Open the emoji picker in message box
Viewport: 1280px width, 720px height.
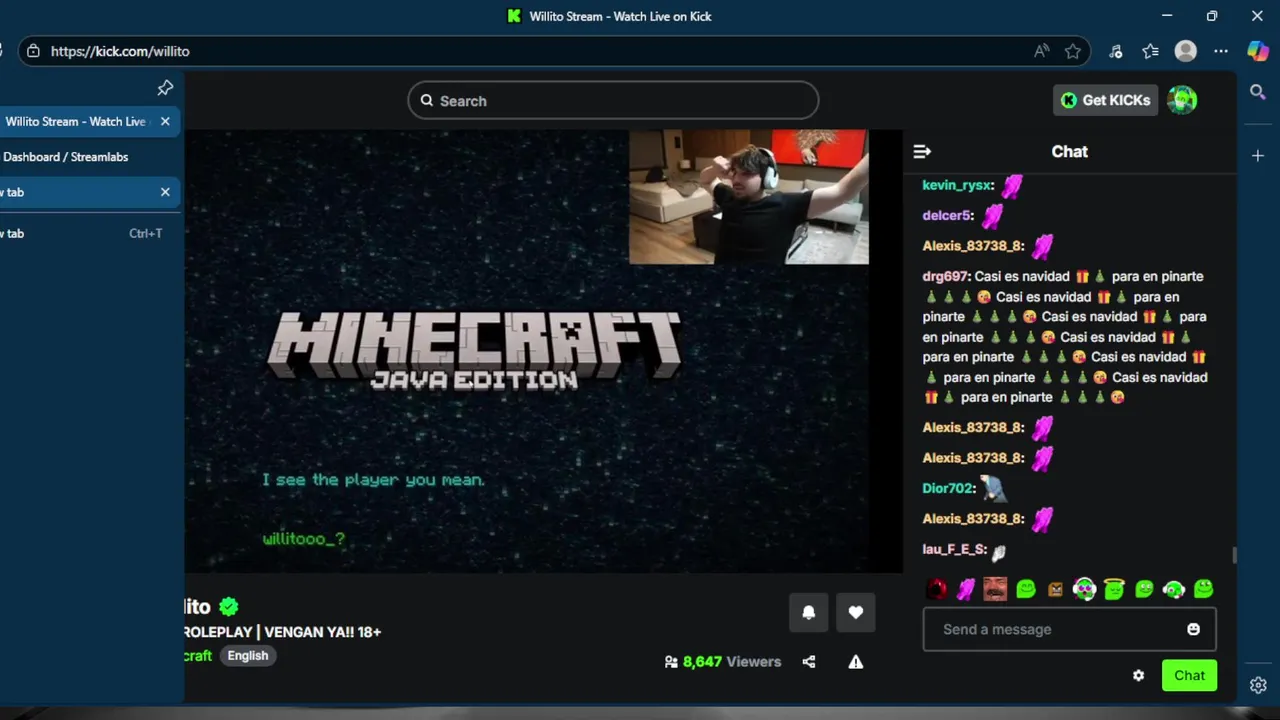[1193, 629]
